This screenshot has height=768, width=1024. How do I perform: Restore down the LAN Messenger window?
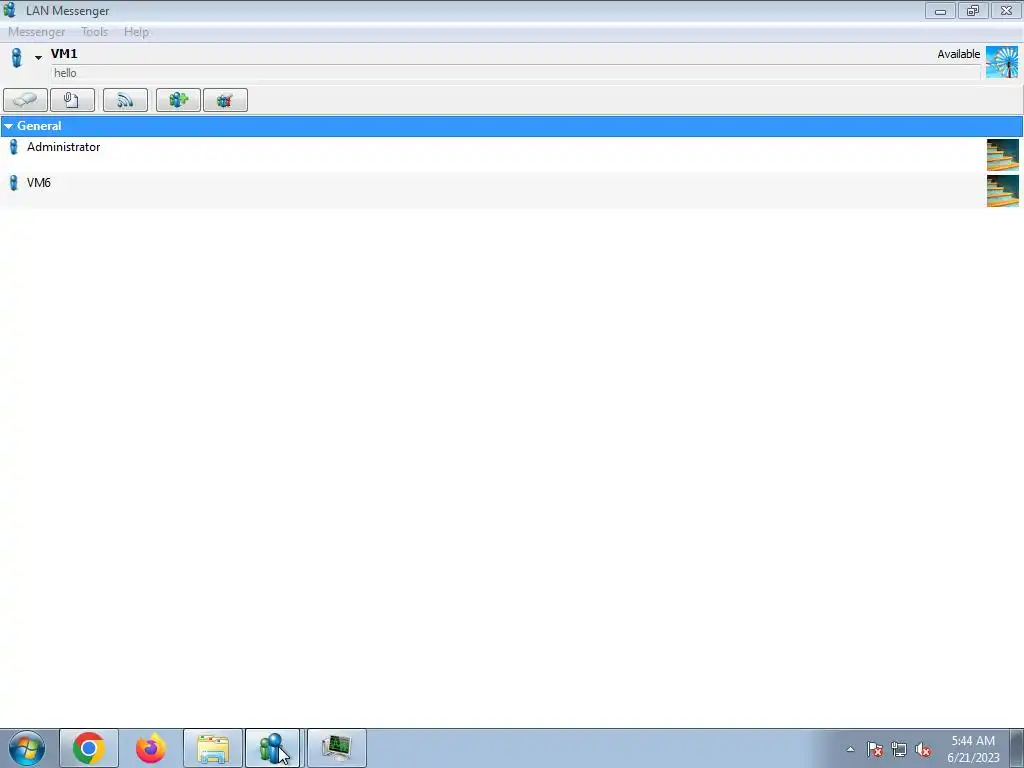tap(973, 11)
